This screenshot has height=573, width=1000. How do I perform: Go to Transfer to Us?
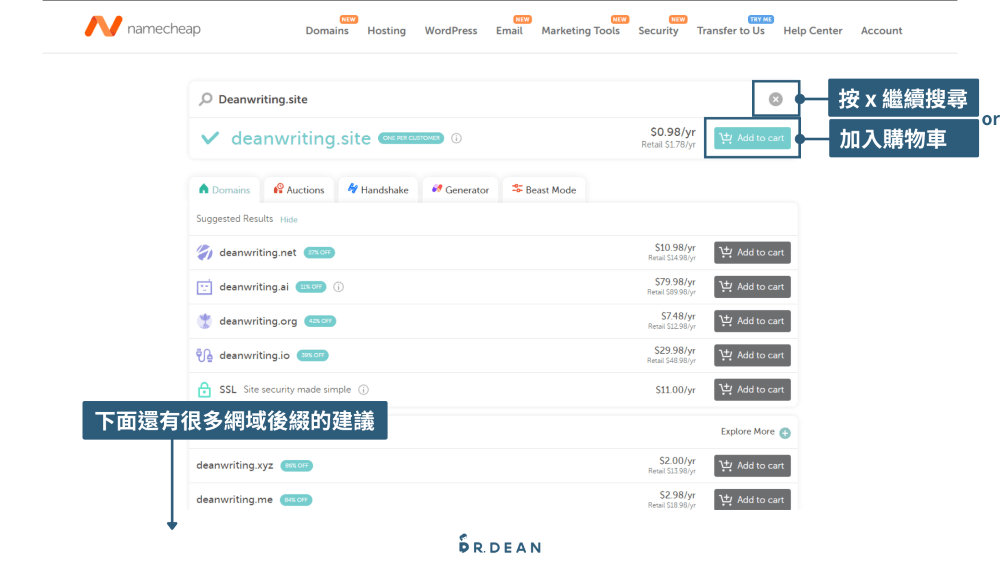730,31
